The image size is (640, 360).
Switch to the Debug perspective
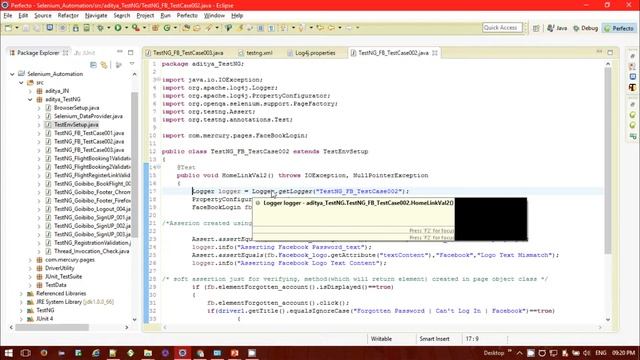(x=585, y=28)
